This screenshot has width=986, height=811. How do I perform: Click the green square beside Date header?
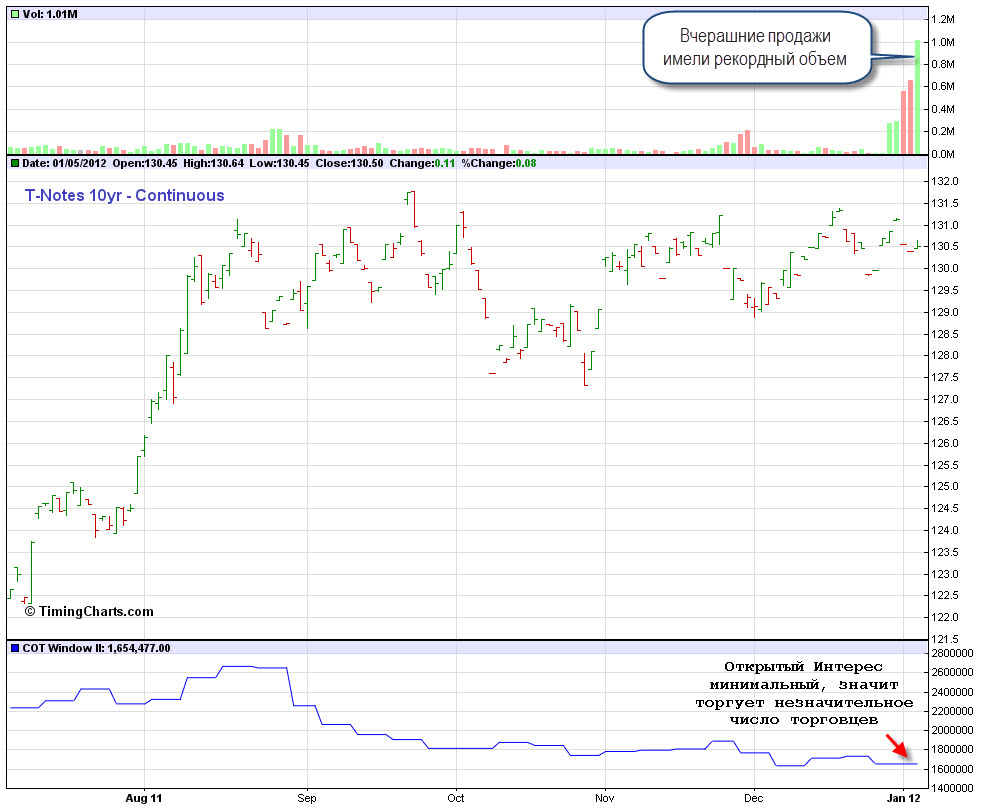point(13,162)
